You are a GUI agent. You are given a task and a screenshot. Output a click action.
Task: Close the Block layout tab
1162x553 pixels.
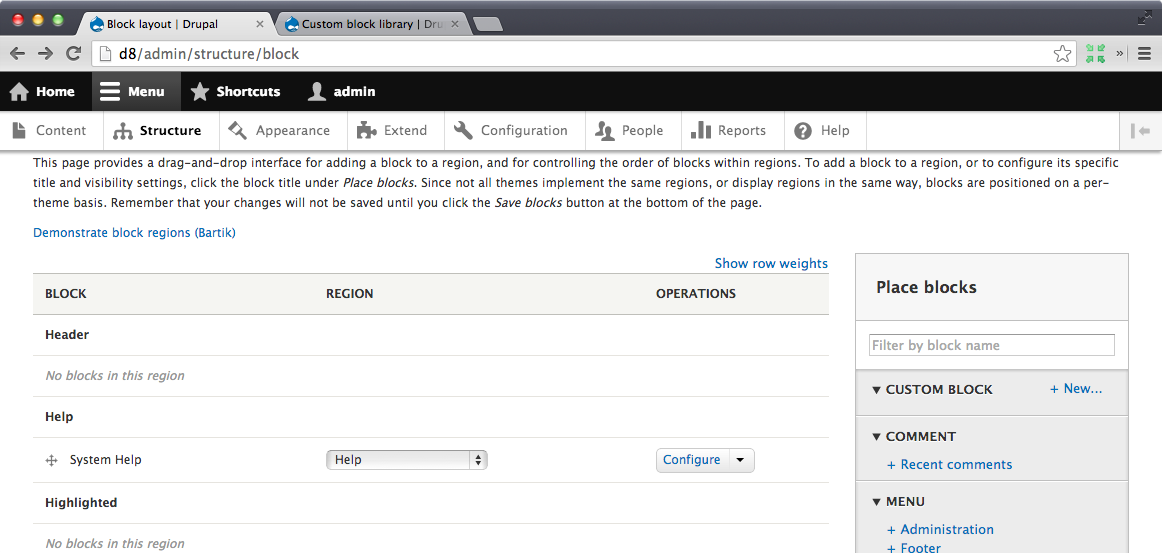click(259, 24)
